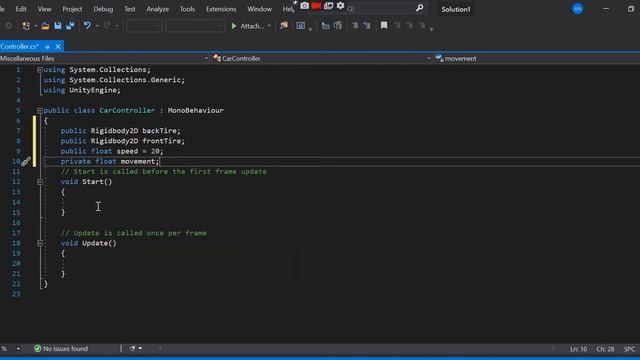
Task: Click the 'MonoBehaviour' base class text
Action: pos(196,111)
